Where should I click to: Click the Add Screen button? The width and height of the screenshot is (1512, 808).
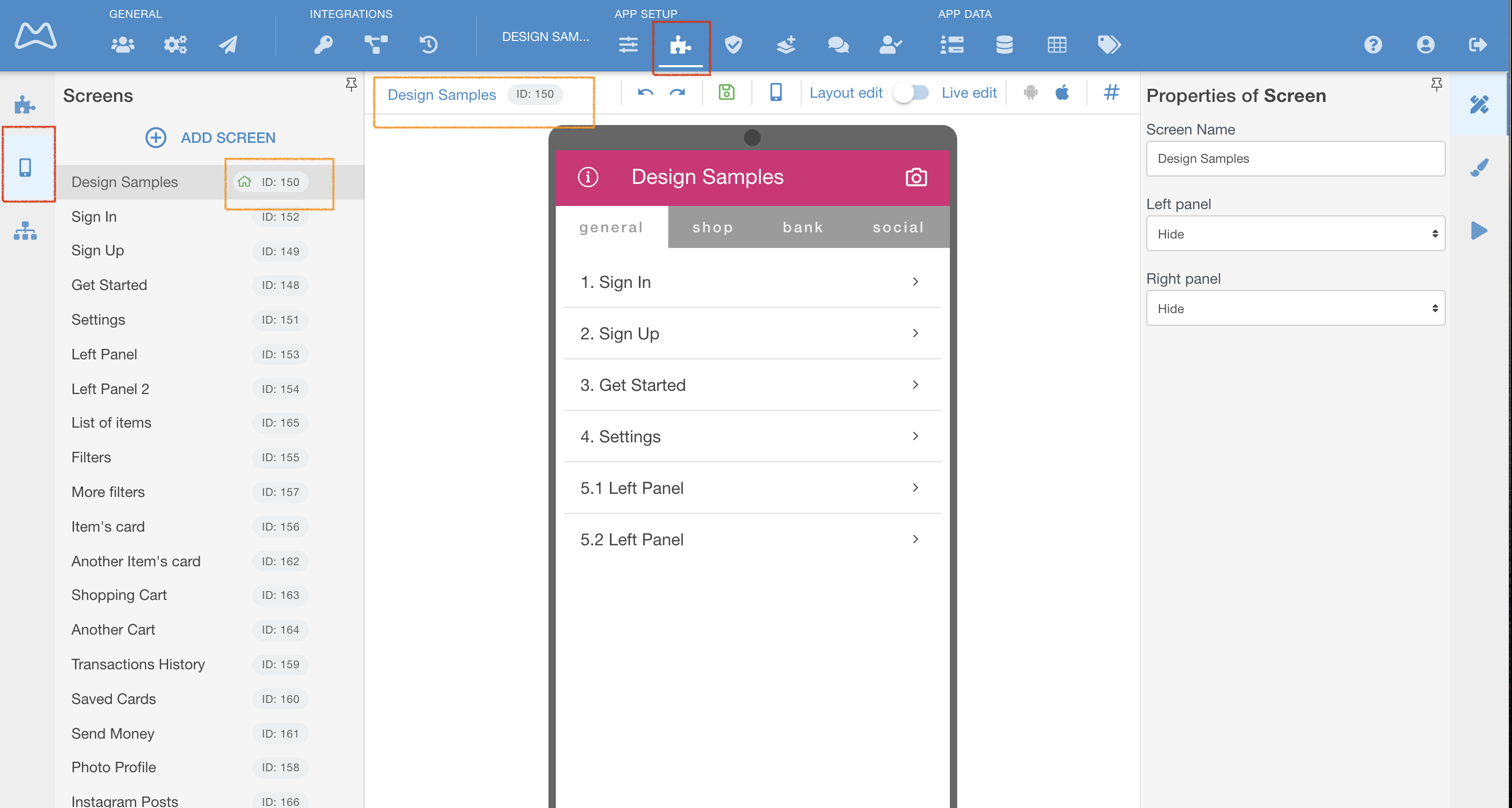pyautogui.click(x=210, y=138)
